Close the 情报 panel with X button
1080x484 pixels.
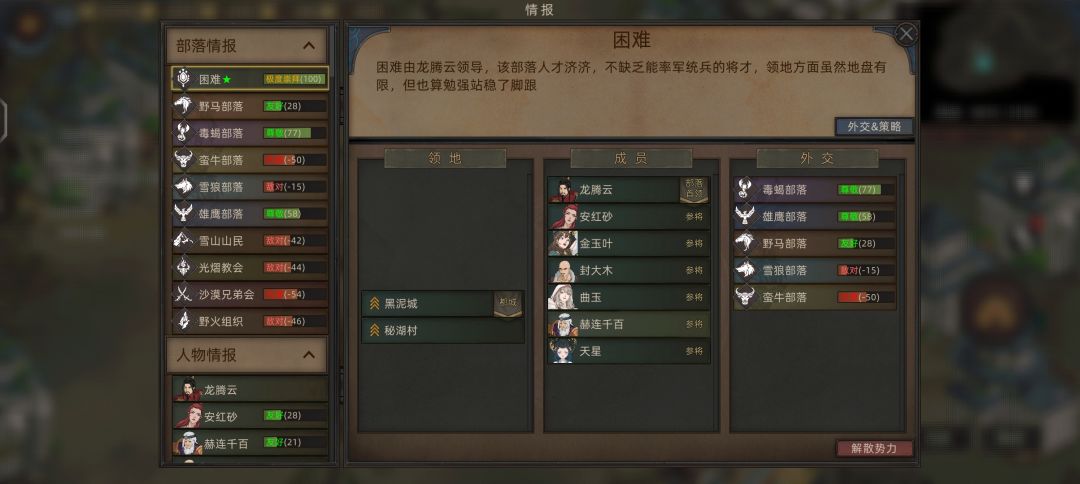point(906,34)
